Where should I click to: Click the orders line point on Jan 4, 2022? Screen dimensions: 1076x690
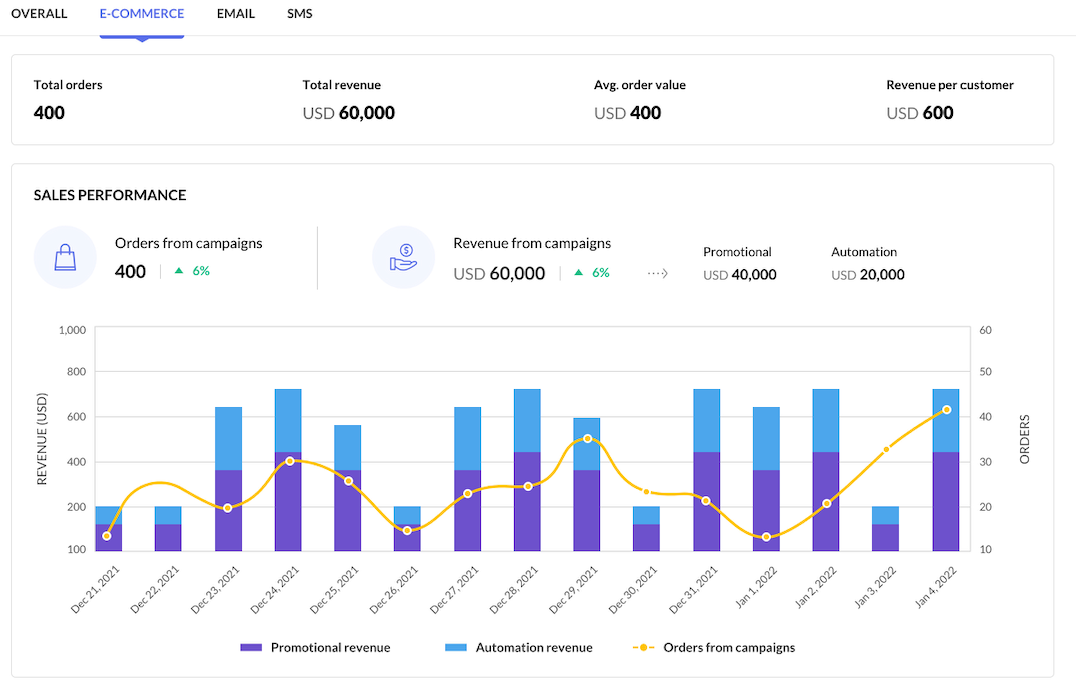pyautogui.click(x=946, y=410)
